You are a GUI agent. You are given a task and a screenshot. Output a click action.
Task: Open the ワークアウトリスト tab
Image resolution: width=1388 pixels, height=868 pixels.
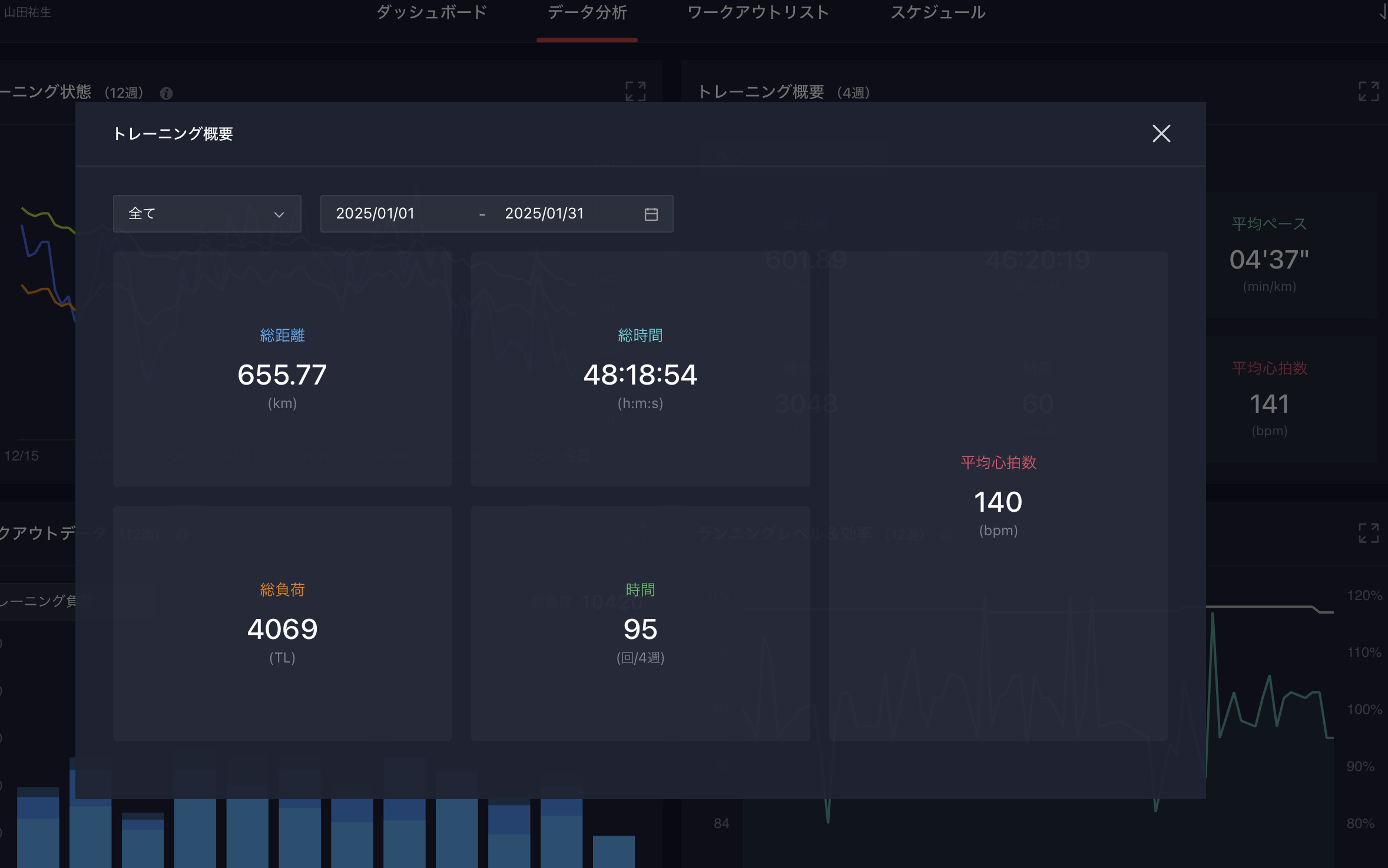(x=758, y=12)
